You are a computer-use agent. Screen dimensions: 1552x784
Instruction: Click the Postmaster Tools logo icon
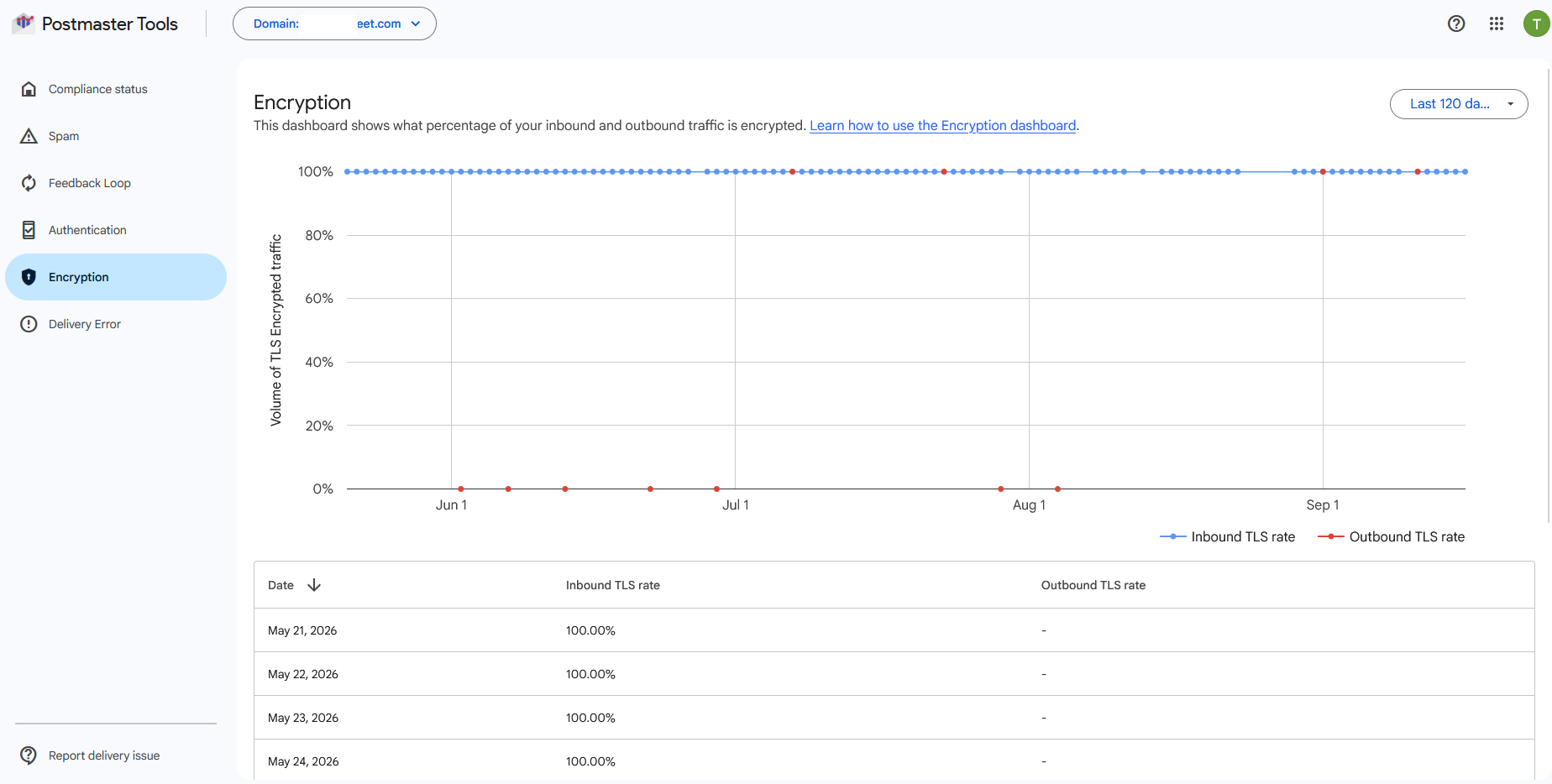[x=24, y=23]
